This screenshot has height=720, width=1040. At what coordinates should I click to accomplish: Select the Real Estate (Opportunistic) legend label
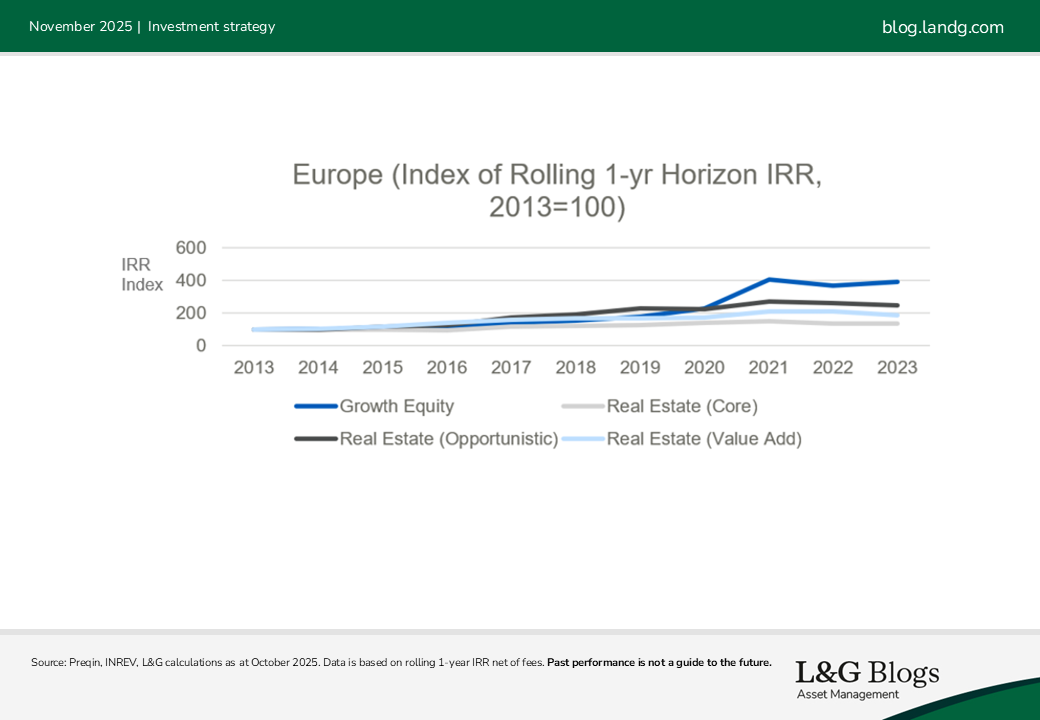[x=449, y=438]
